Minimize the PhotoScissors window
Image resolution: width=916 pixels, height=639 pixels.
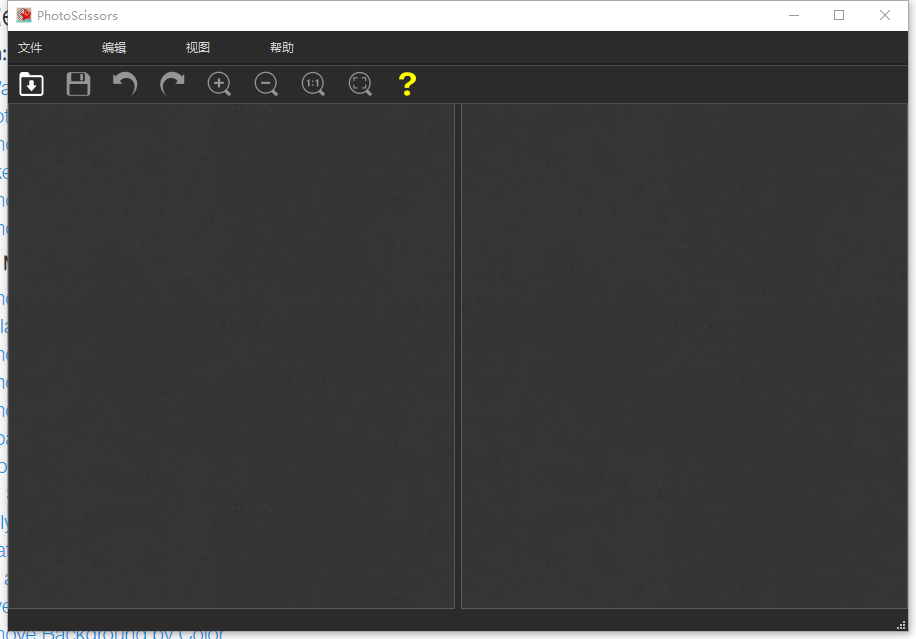pos(793,15)
